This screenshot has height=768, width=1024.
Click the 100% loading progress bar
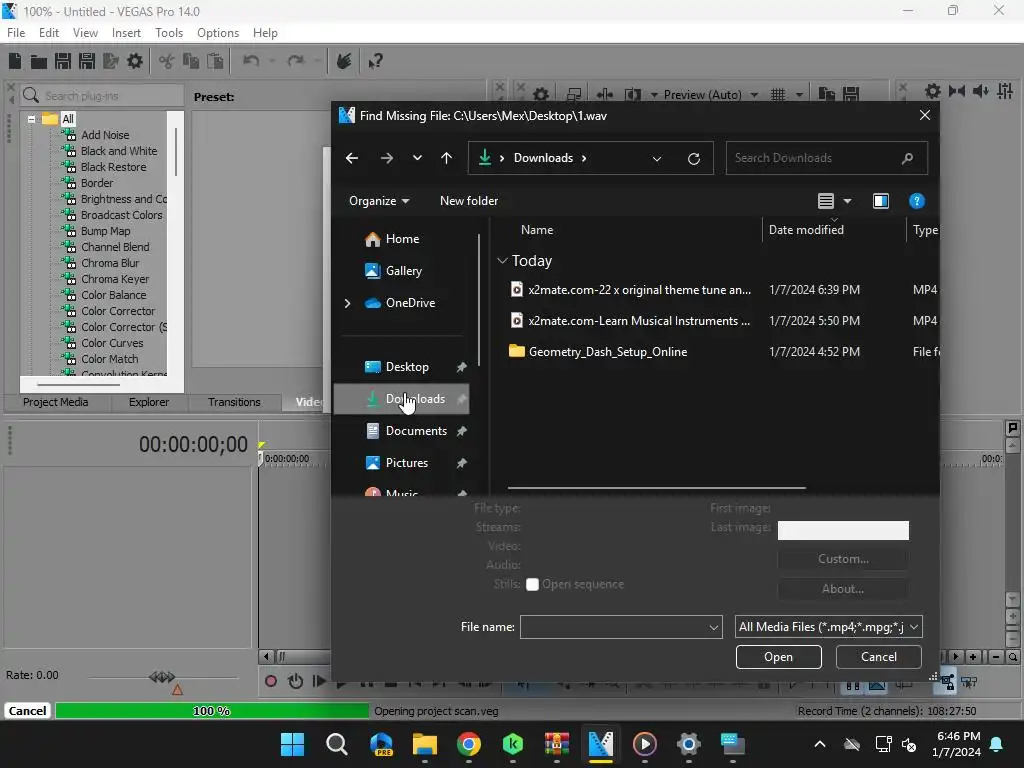[212, 711]
